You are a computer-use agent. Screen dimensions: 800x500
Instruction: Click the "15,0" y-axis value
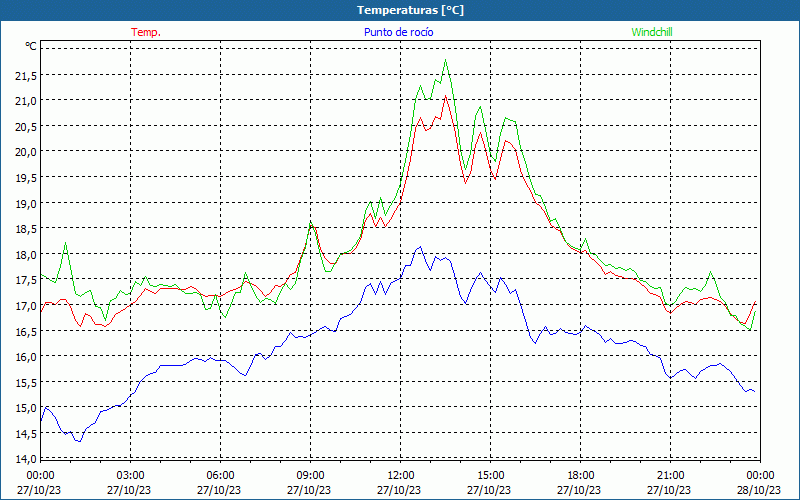coord(26,408)
